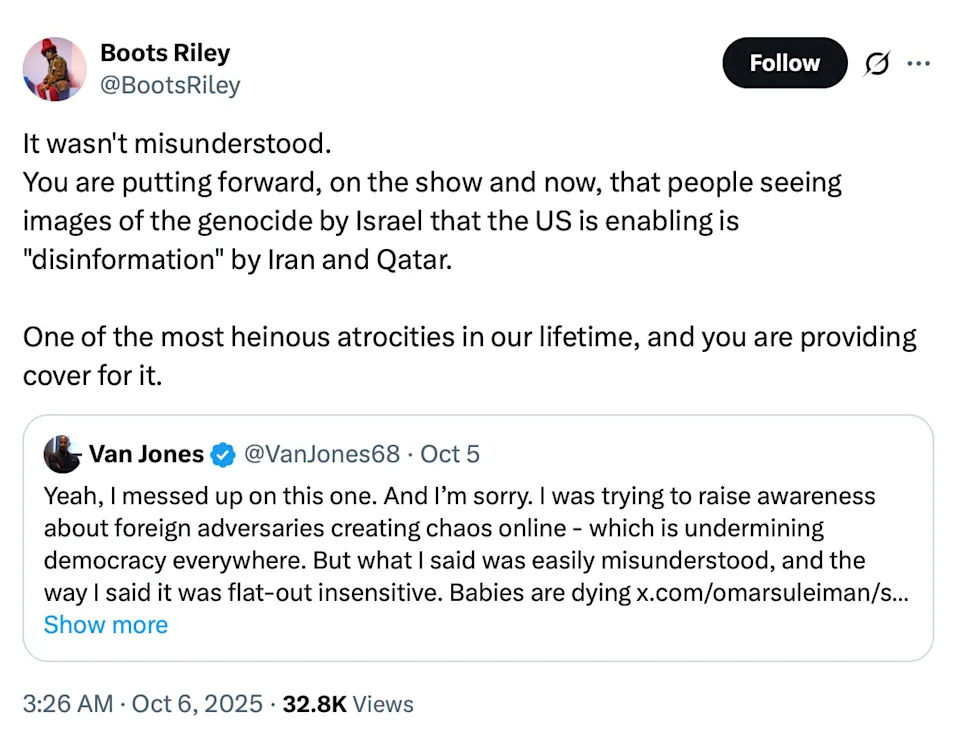Open the three-dot more options menu
Image resolution: width=960 pixels, height=746 pixels.
917,63
